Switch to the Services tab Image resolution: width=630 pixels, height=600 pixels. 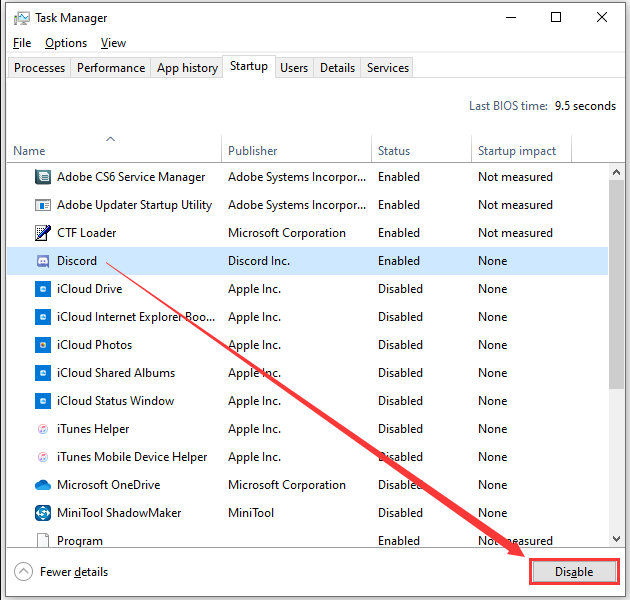(388, 68)
